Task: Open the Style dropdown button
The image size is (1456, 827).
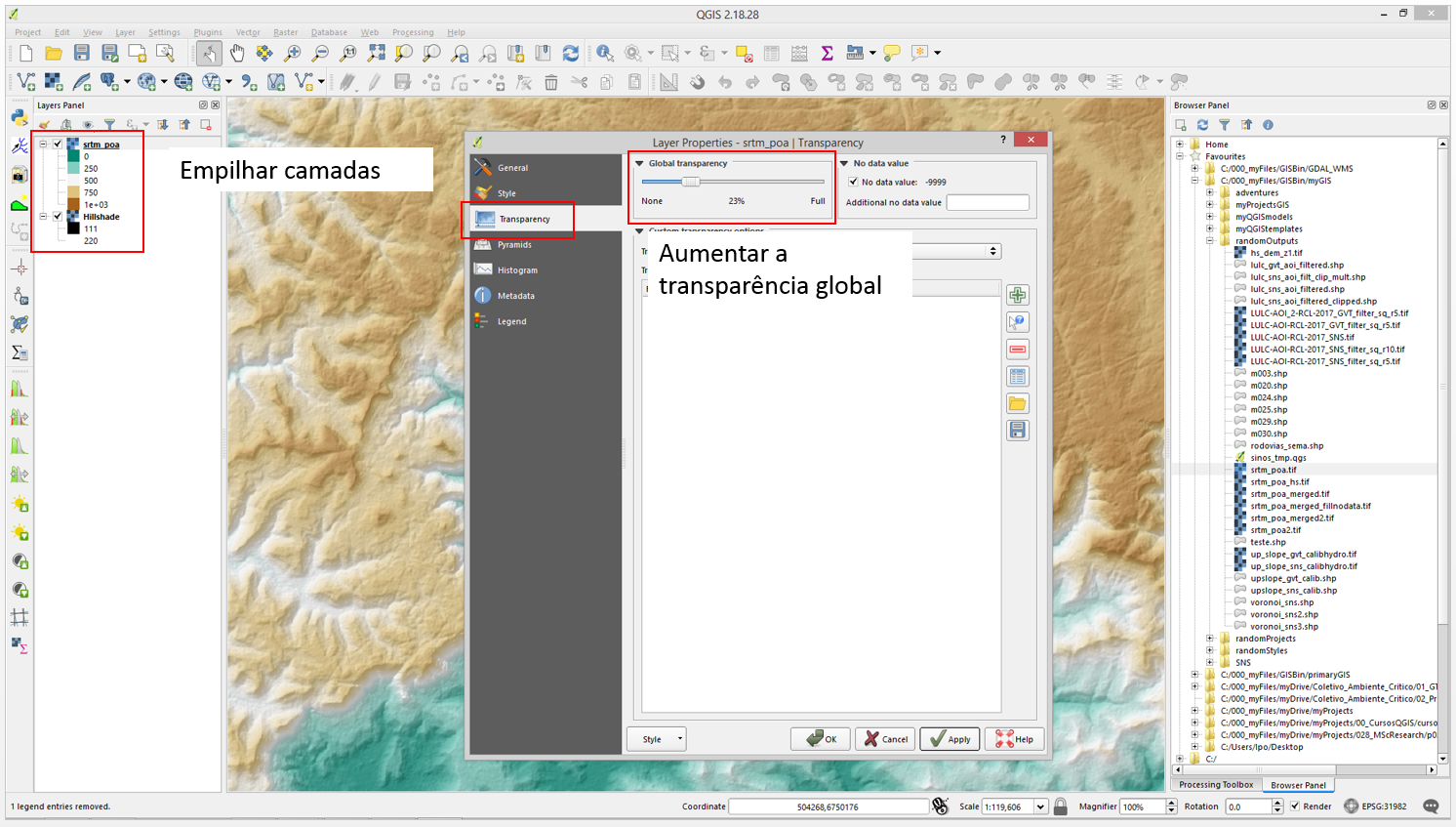Action: pyautogui.click(x=657, y=739)
